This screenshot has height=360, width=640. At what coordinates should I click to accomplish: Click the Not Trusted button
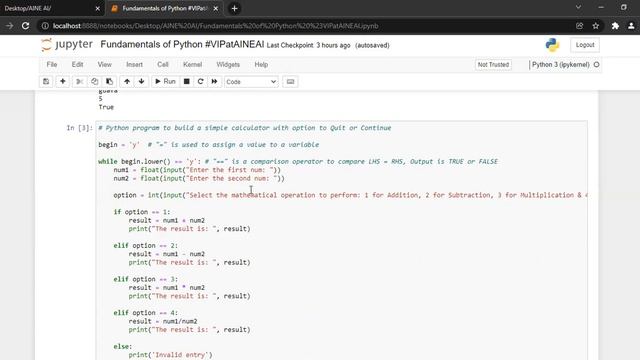click(493, 64)
